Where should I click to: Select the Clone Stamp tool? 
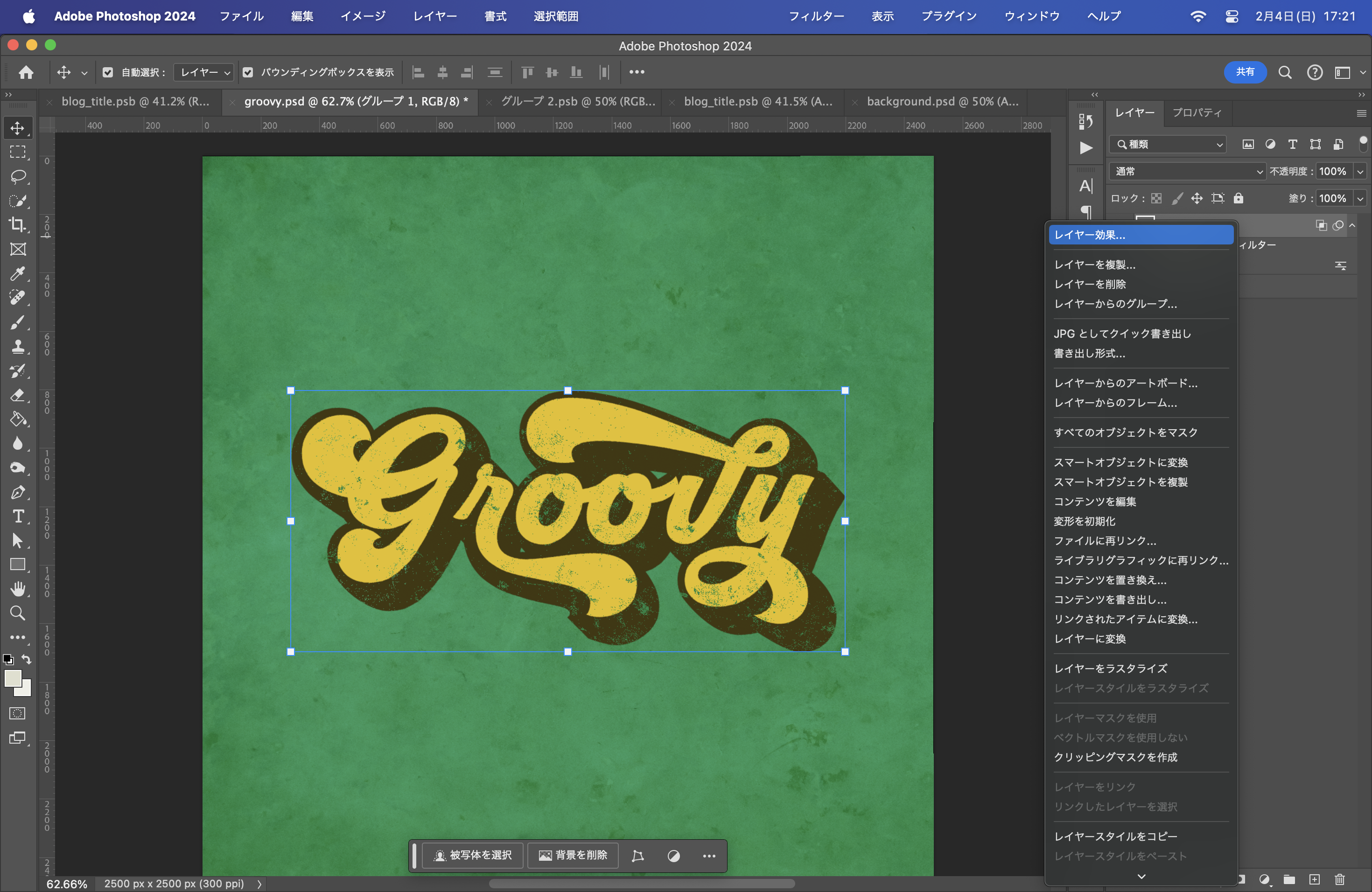click(x=18, y=346)
